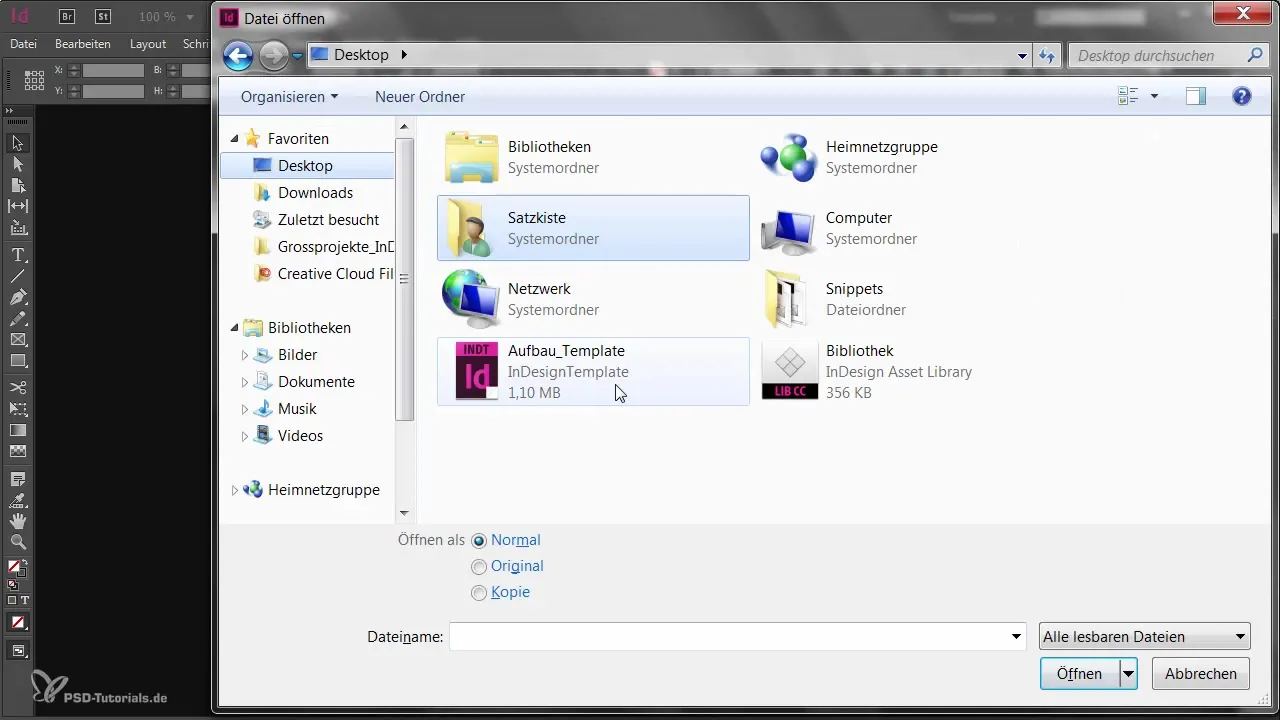Select the Gradient Swatch tool
This screenshot has height=720, width=1280.
pyautogui.click(x=18, y=430)
